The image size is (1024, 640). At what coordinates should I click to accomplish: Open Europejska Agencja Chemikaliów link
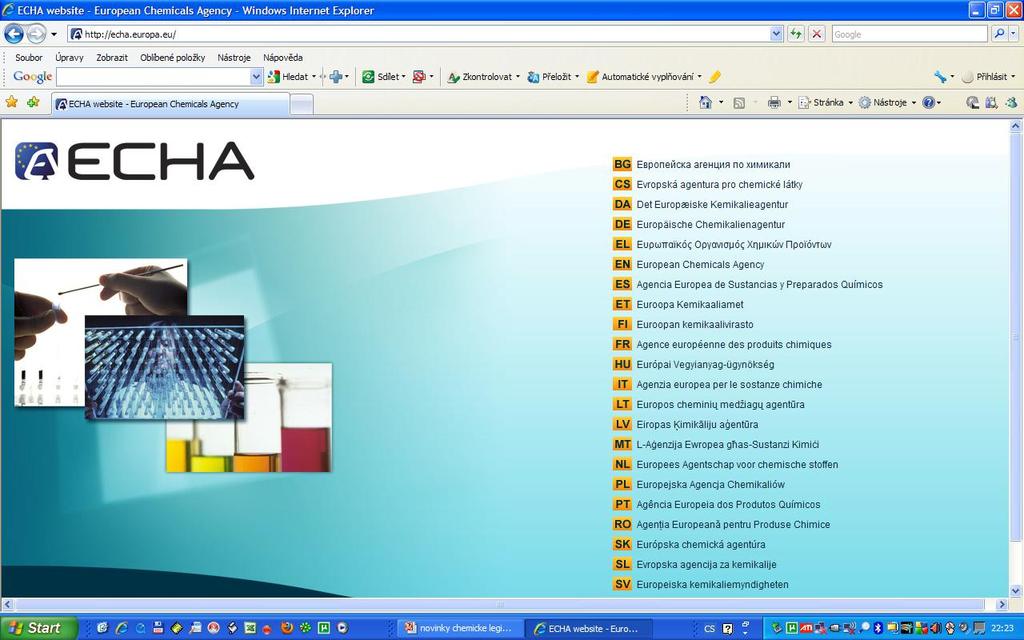[x=711, y=485]
